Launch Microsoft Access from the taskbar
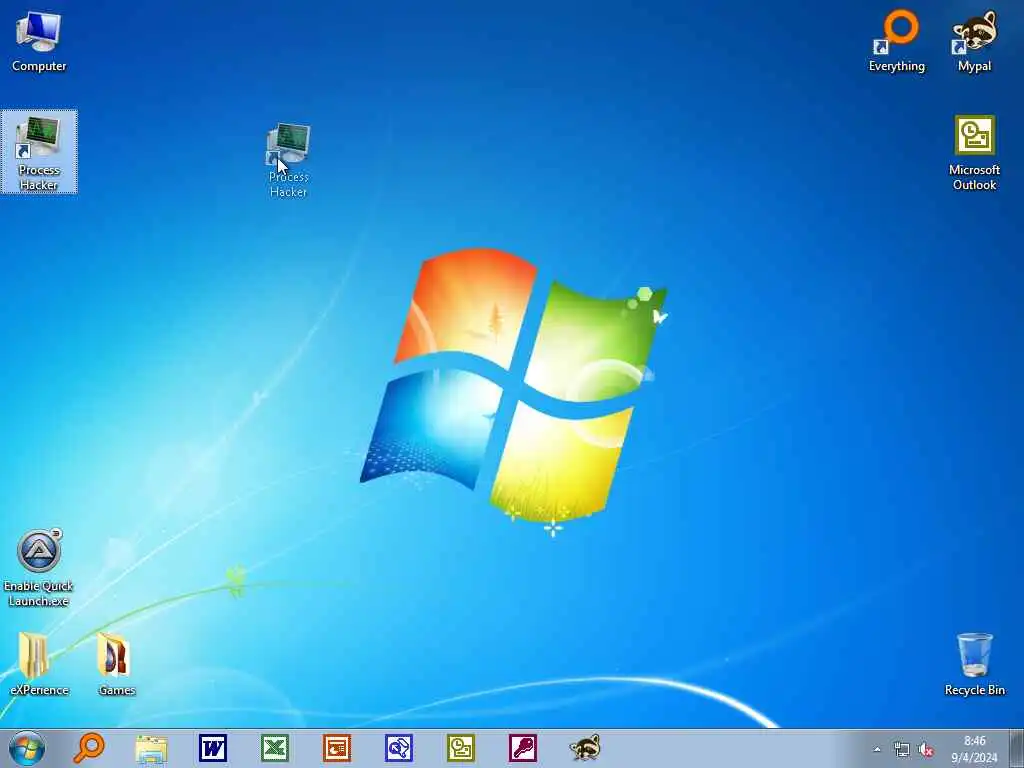Image resolution: width=1024 pixels, height=768 pixels. tap(523, 748)
